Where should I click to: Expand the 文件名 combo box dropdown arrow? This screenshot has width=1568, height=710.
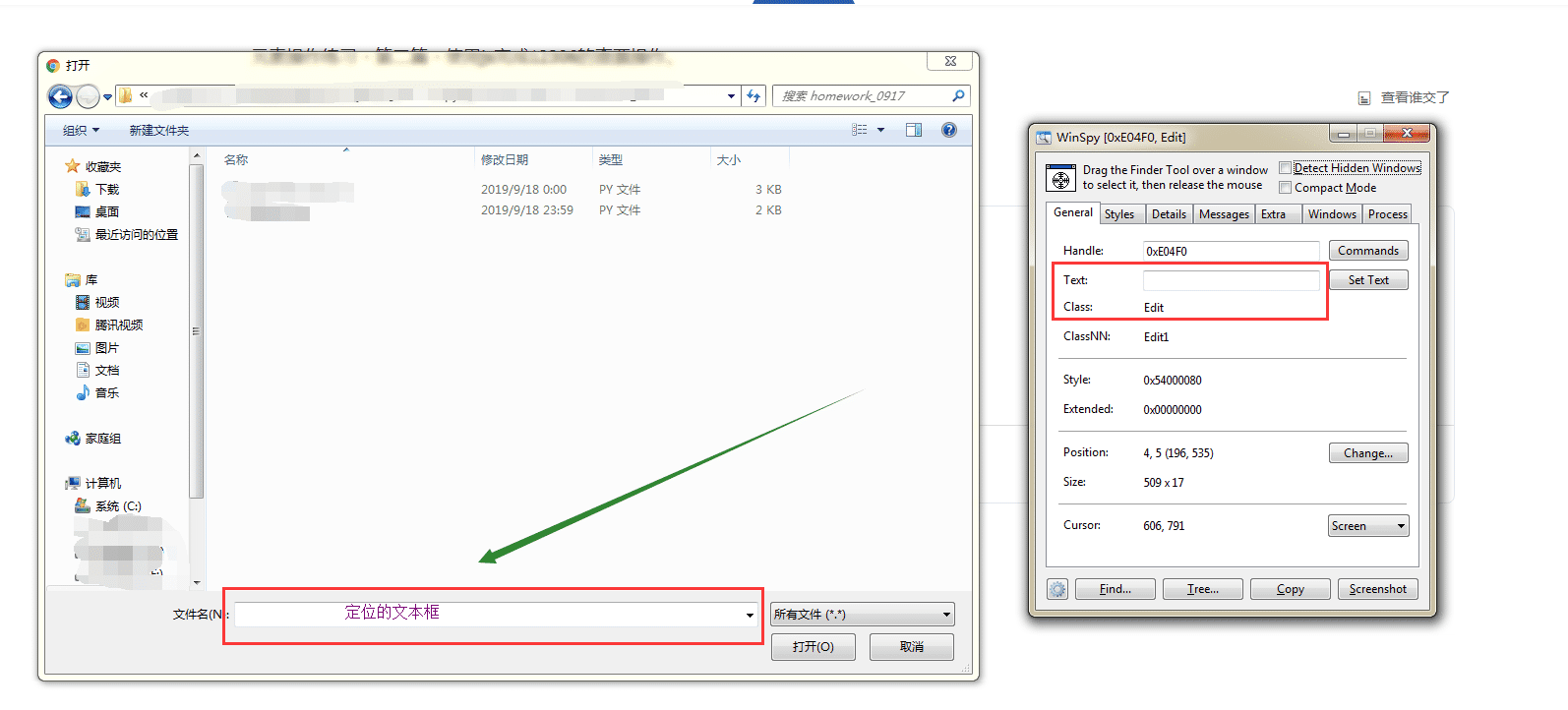tap(750, 616)
